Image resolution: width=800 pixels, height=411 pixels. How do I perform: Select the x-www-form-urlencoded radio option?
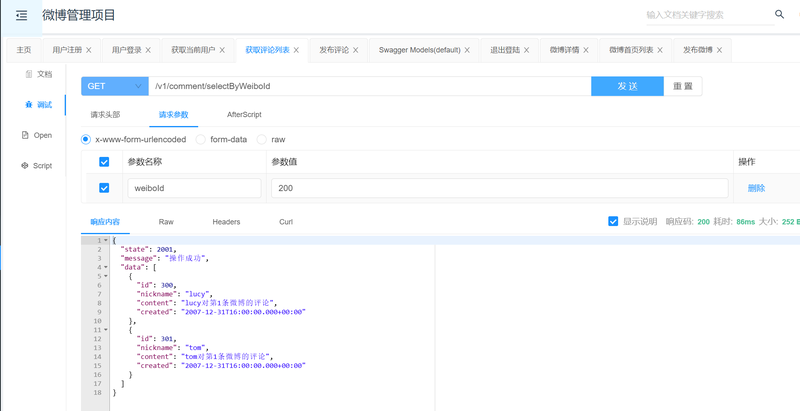click(86, 139)
